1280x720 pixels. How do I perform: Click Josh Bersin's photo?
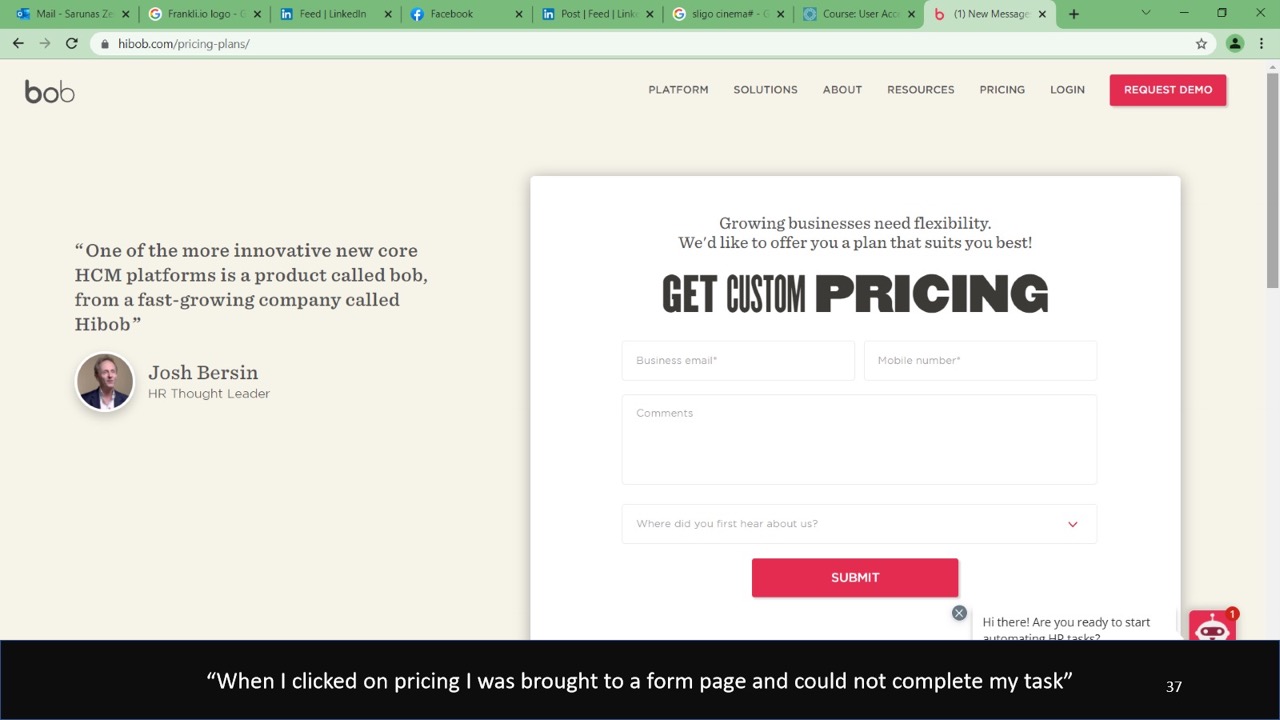click(105, 381)
